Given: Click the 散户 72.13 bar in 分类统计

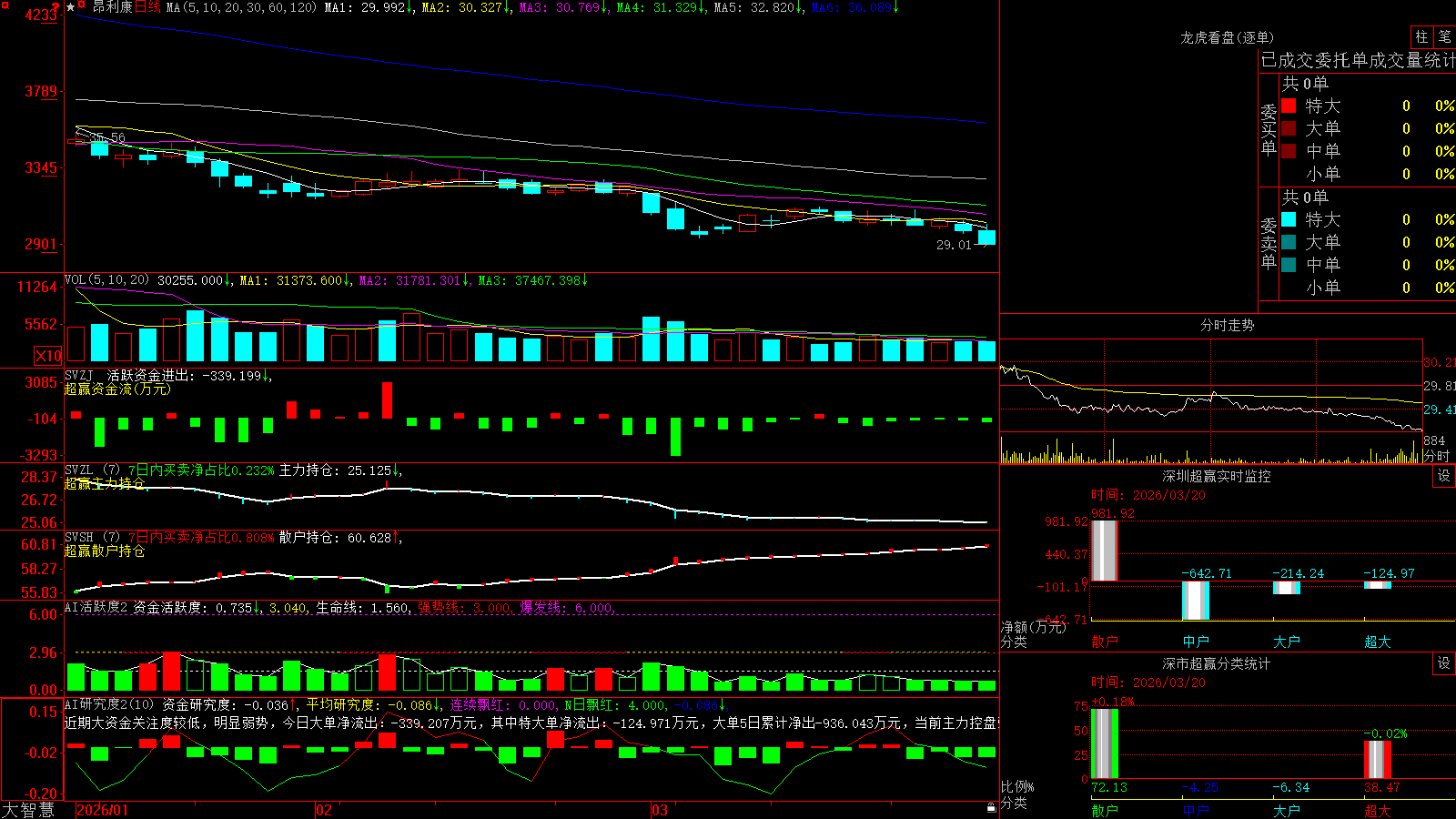Looking at the screenshot, I should [1105, 743].
